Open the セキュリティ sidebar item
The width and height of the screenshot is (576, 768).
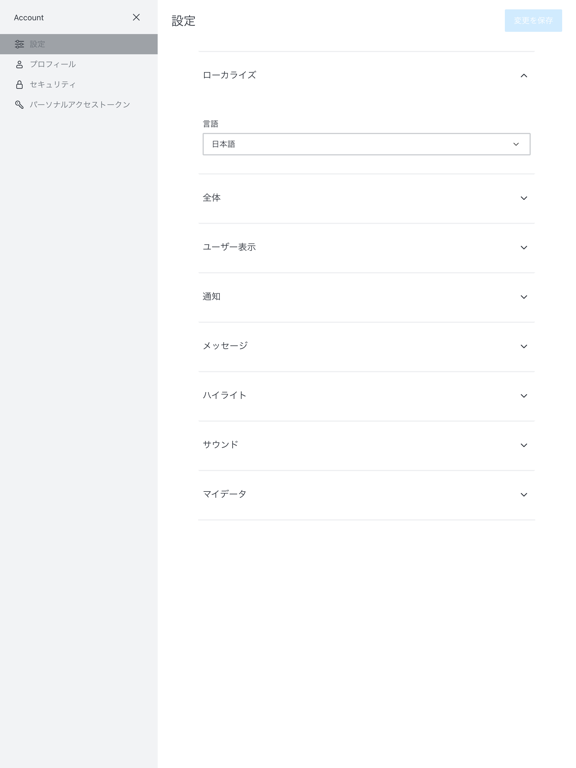[x=79, y=84]
